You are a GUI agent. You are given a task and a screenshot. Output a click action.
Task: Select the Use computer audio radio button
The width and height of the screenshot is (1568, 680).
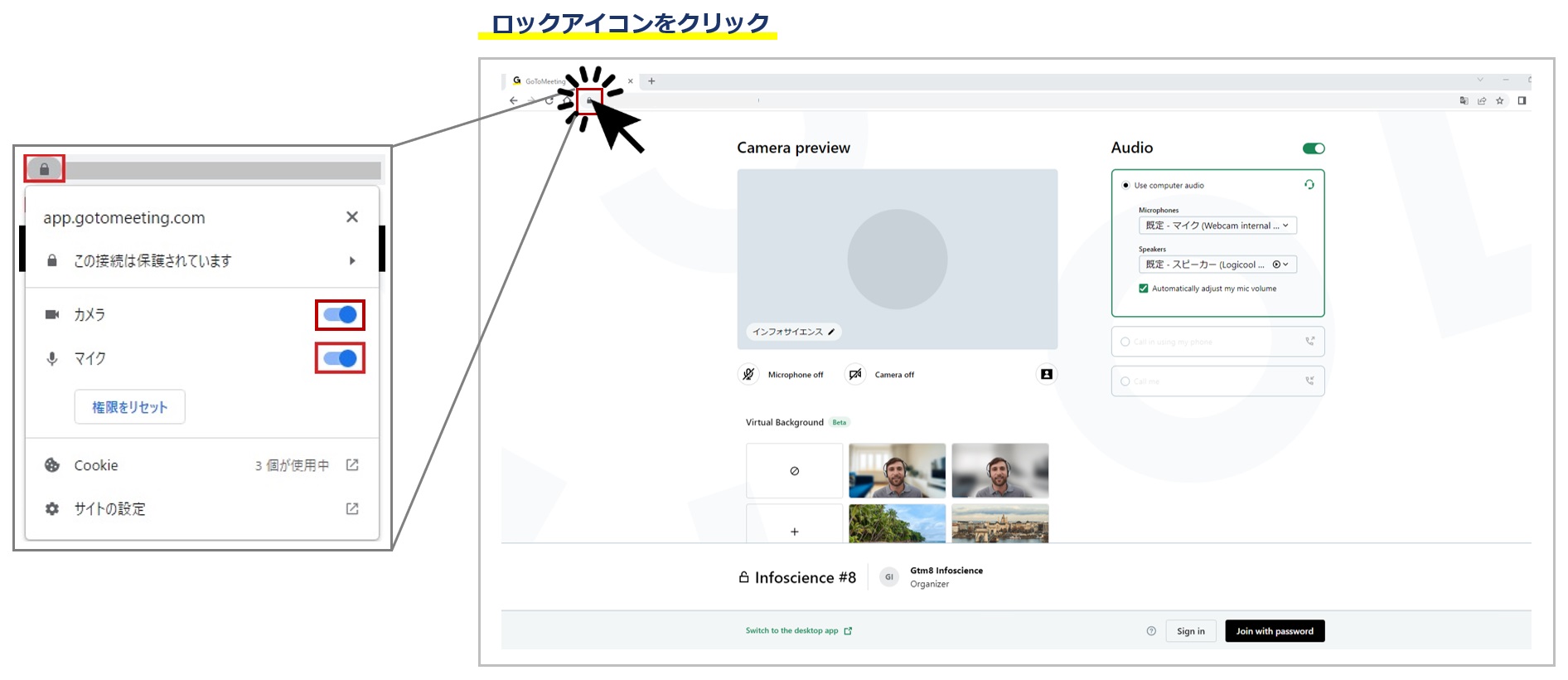click(1125, 185)
